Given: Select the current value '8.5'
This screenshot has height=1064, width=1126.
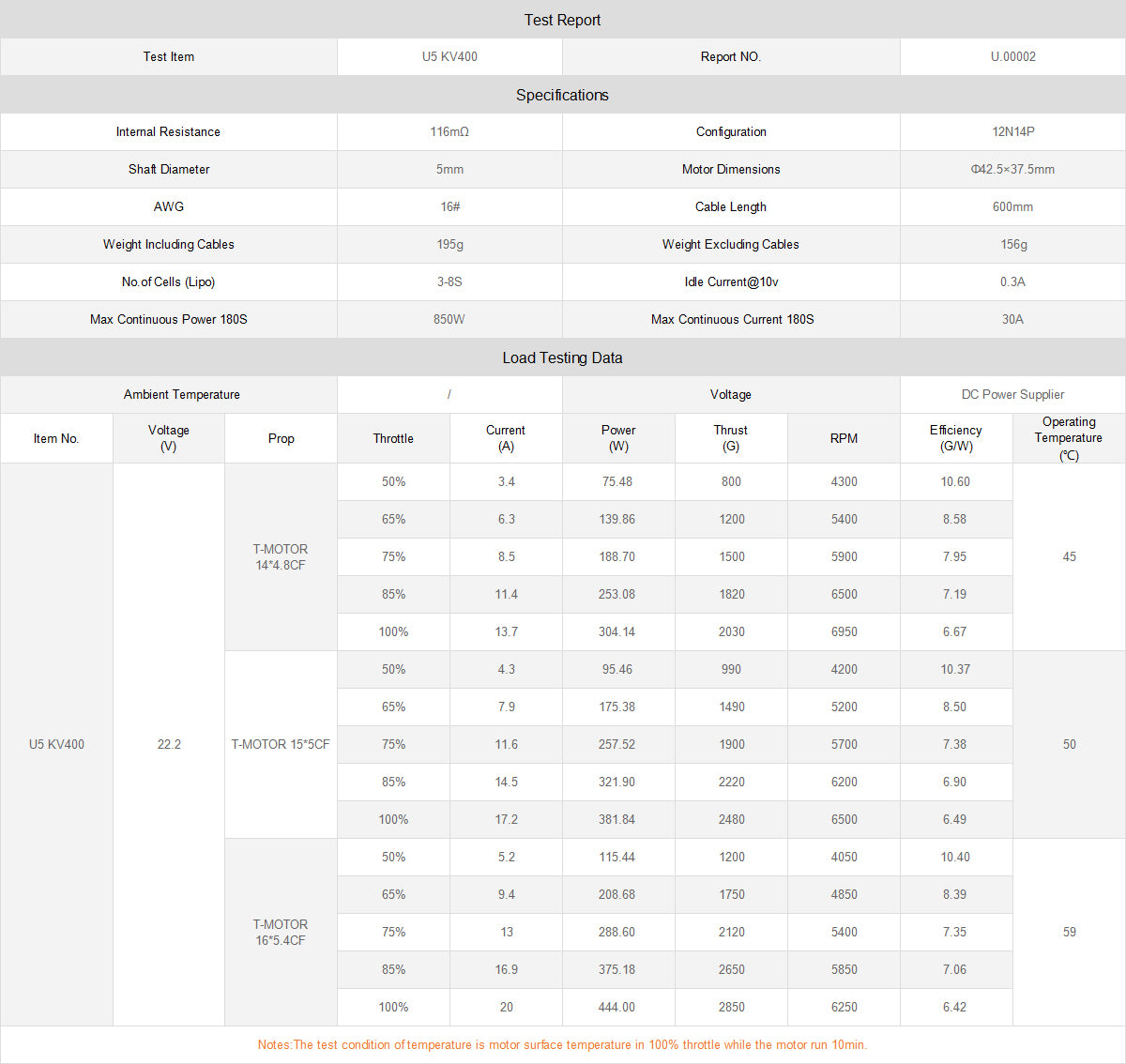Looking at the screenshot, I should 506,556.
